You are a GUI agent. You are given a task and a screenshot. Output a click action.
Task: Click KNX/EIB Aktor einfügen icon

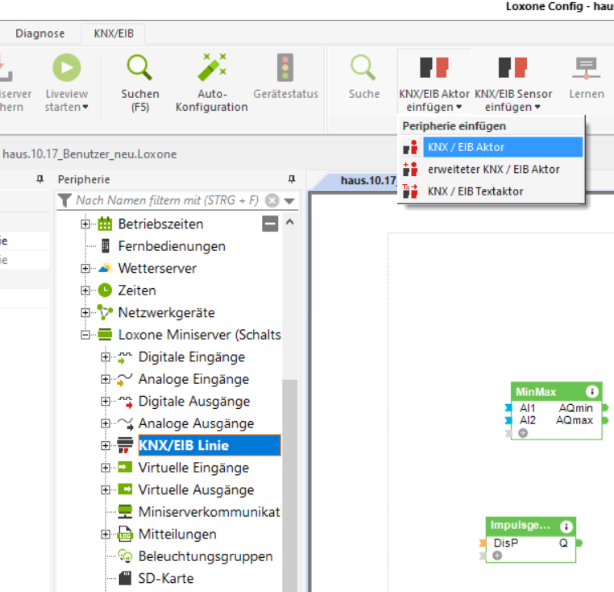pyautogui.click(x=434, y=67)
